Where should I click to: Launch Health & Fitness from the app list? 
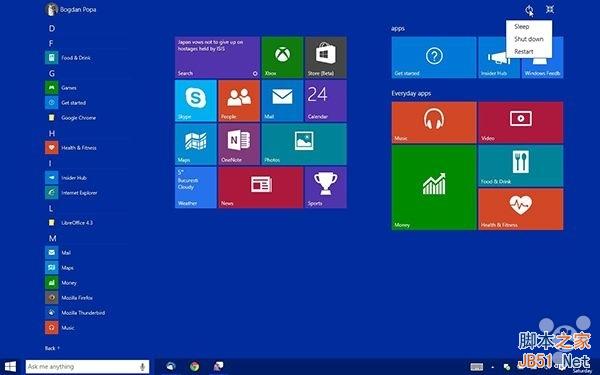[71, 147]
